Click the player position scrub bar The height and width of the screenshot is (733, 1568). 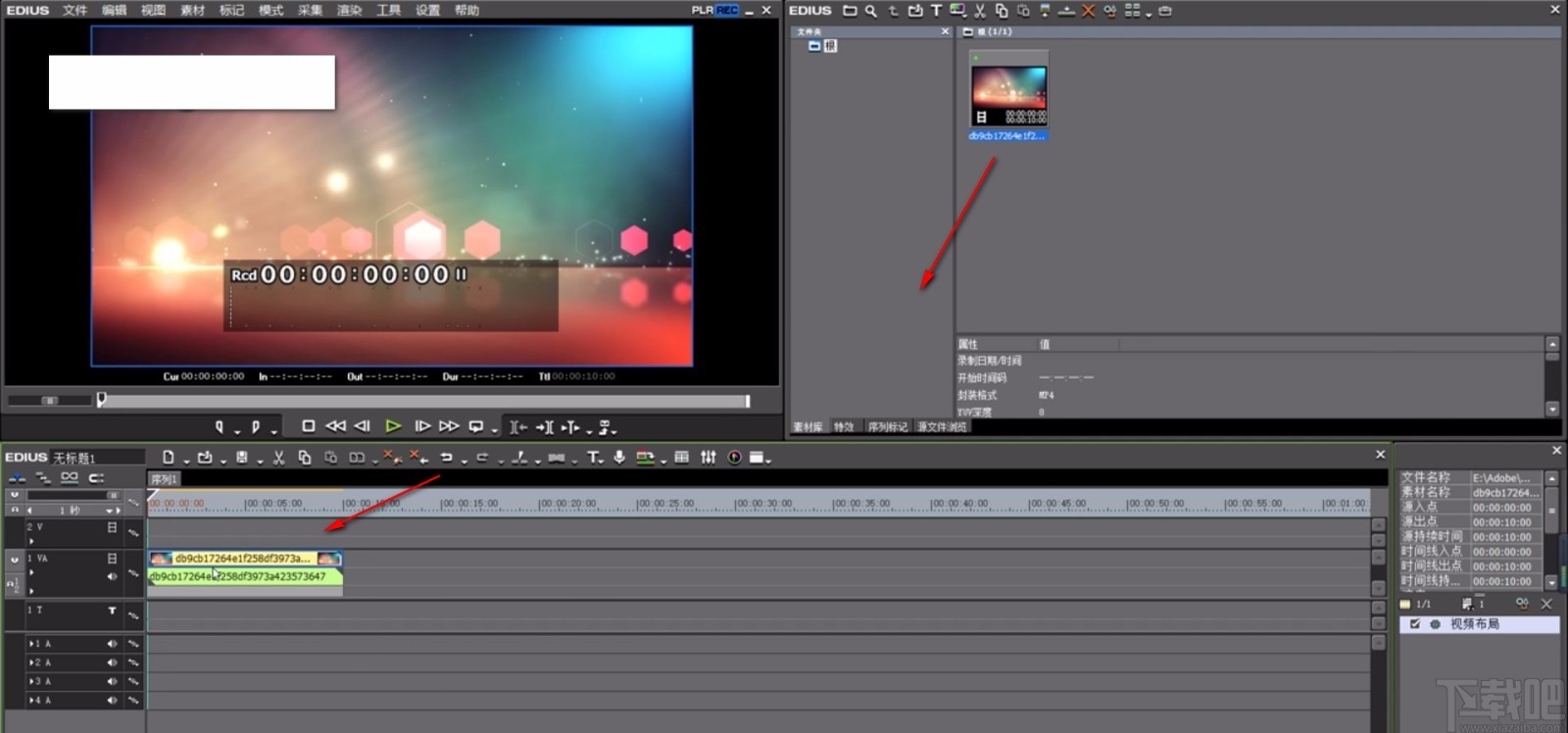(421, 401)
